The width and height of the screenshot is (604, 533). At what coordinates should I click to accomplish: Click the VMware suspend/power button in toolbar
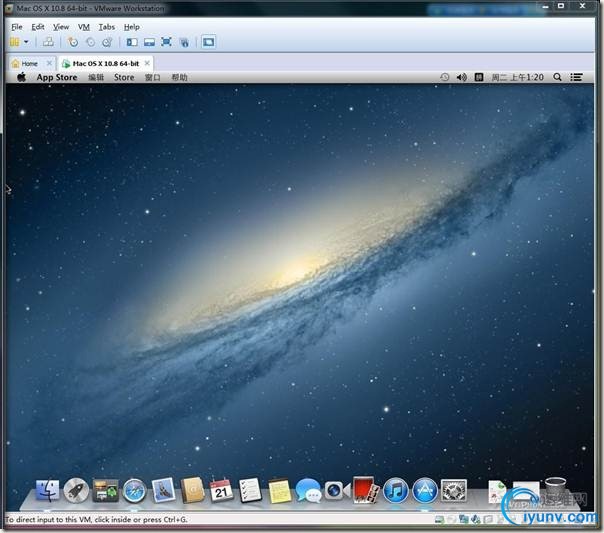15,42
